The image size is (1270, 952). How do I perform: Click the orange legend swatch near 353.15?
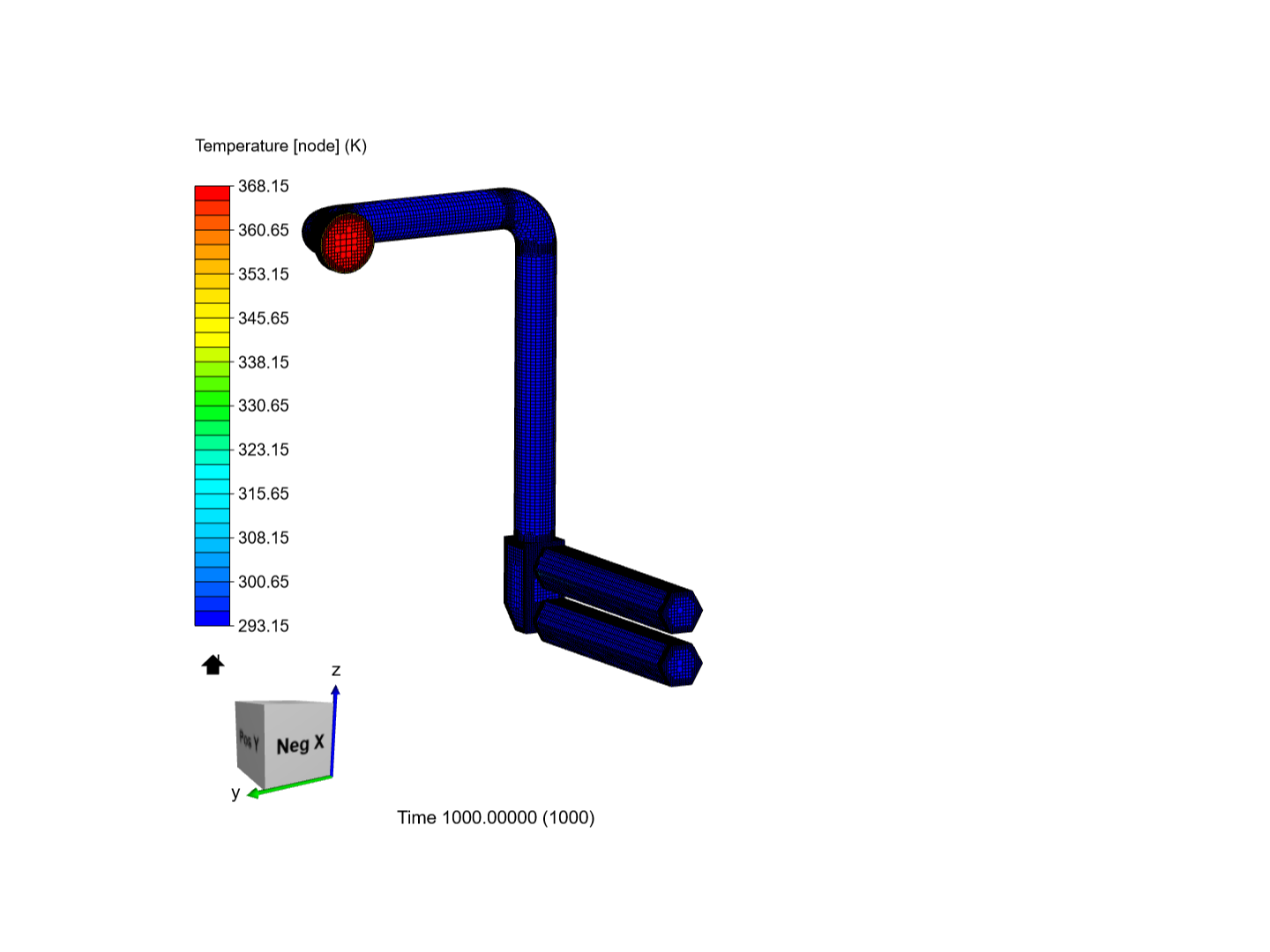[212, 266]
